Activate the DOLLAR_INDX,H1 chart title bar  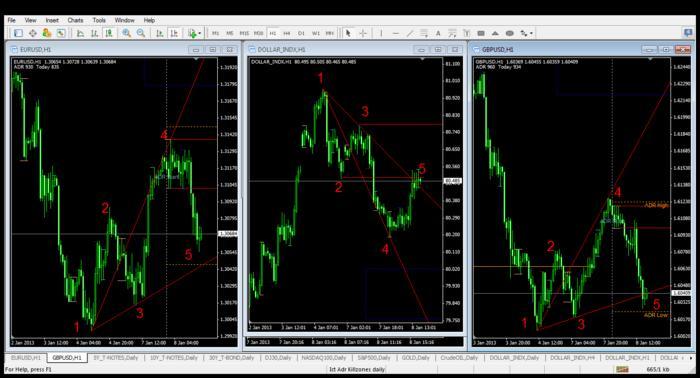(x=355, y=49)
